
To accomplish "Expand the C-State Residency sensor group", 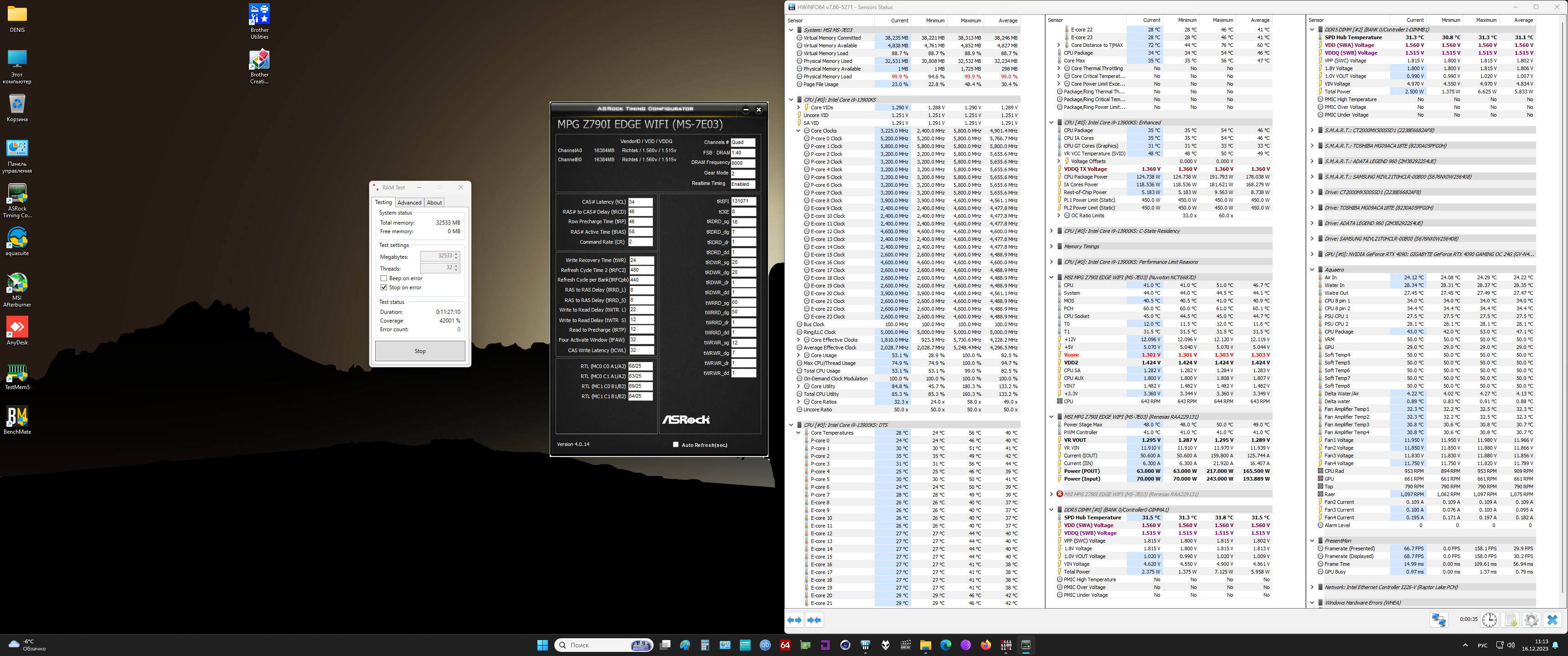I will click(1051, 231).
